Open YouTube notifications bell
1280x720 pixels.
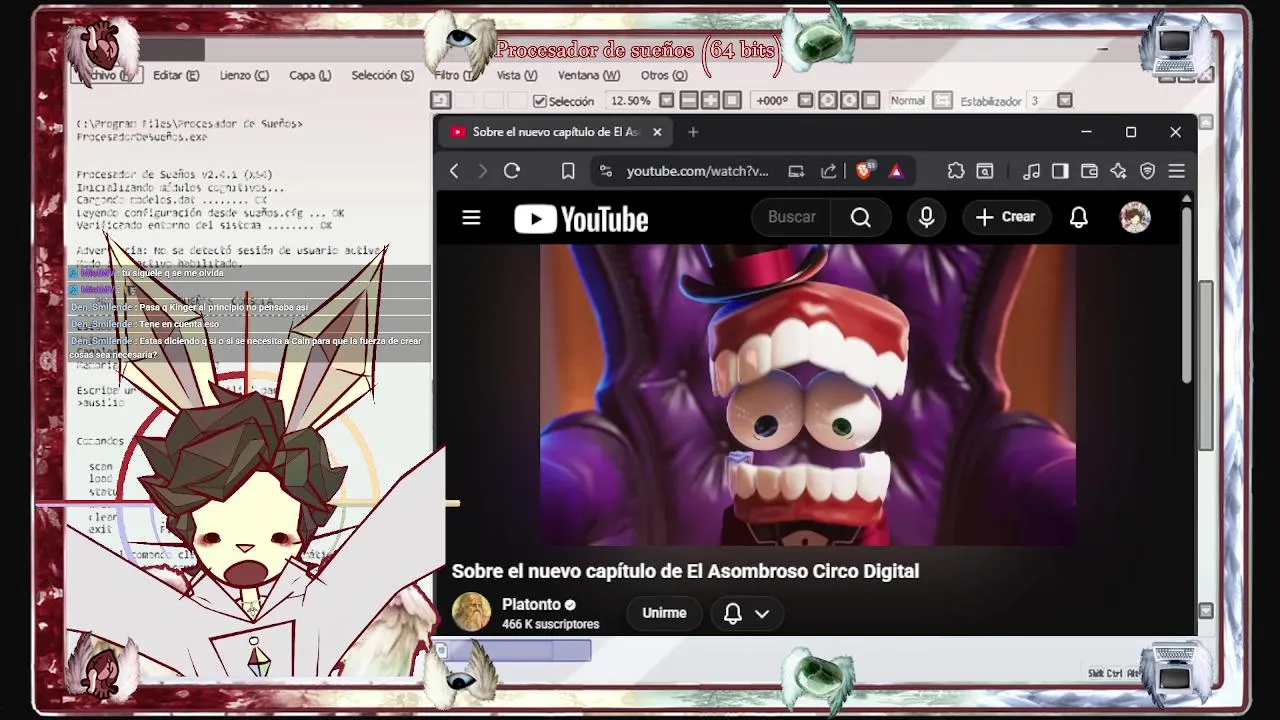tap(1079, 217)
